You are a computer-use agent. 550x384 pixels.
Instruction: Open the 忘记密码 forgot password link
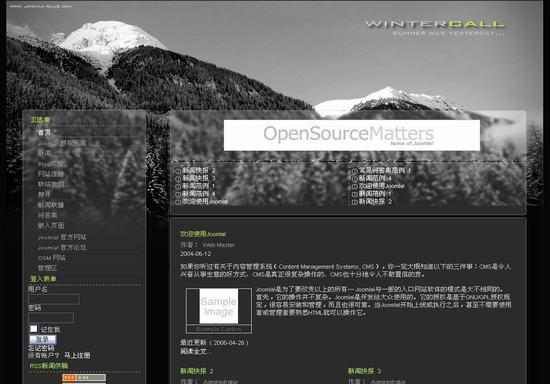[41, 348]
